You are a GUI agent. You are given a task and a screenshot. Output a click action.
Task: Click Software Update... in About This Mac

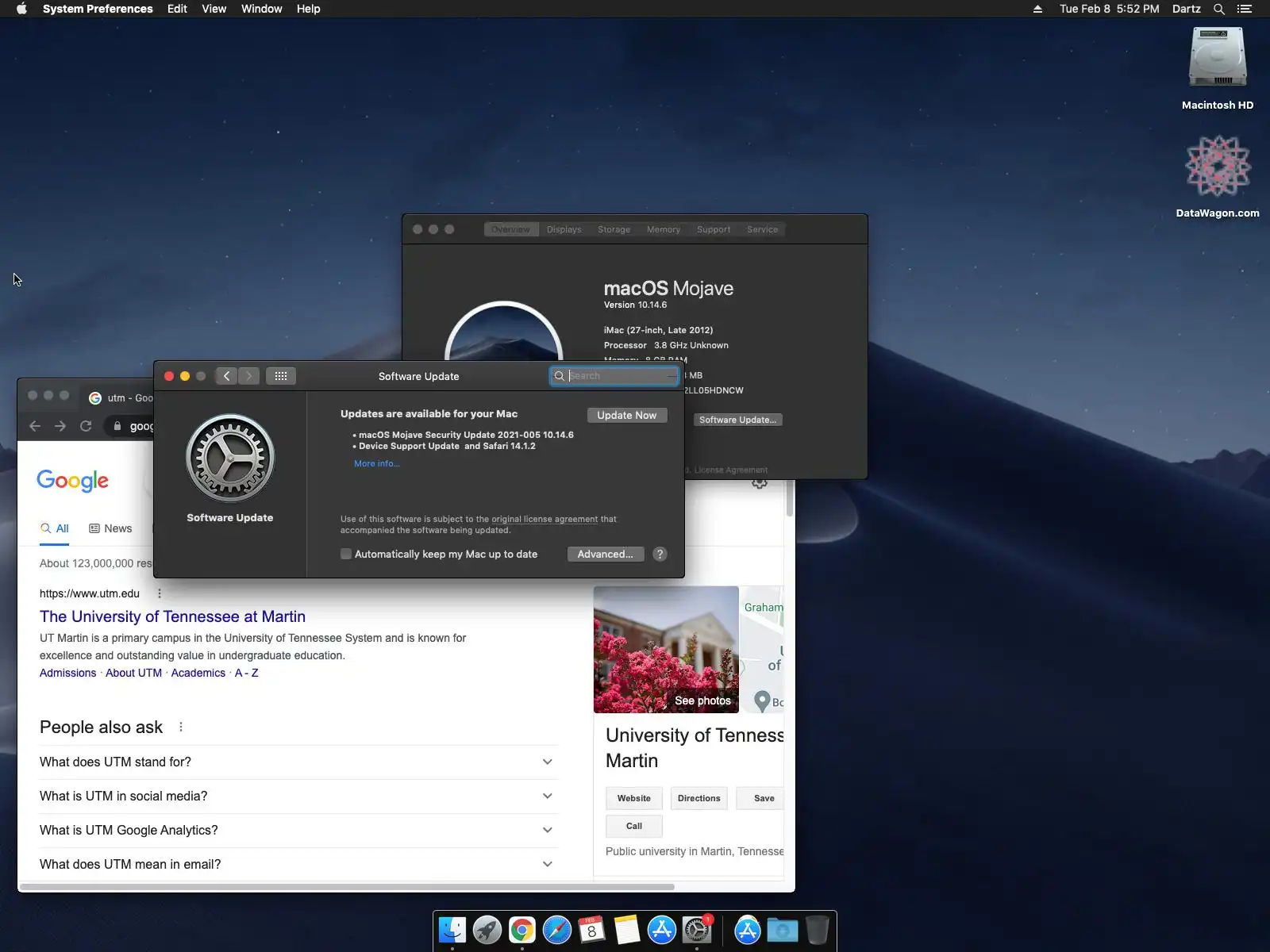click(738, 420)
